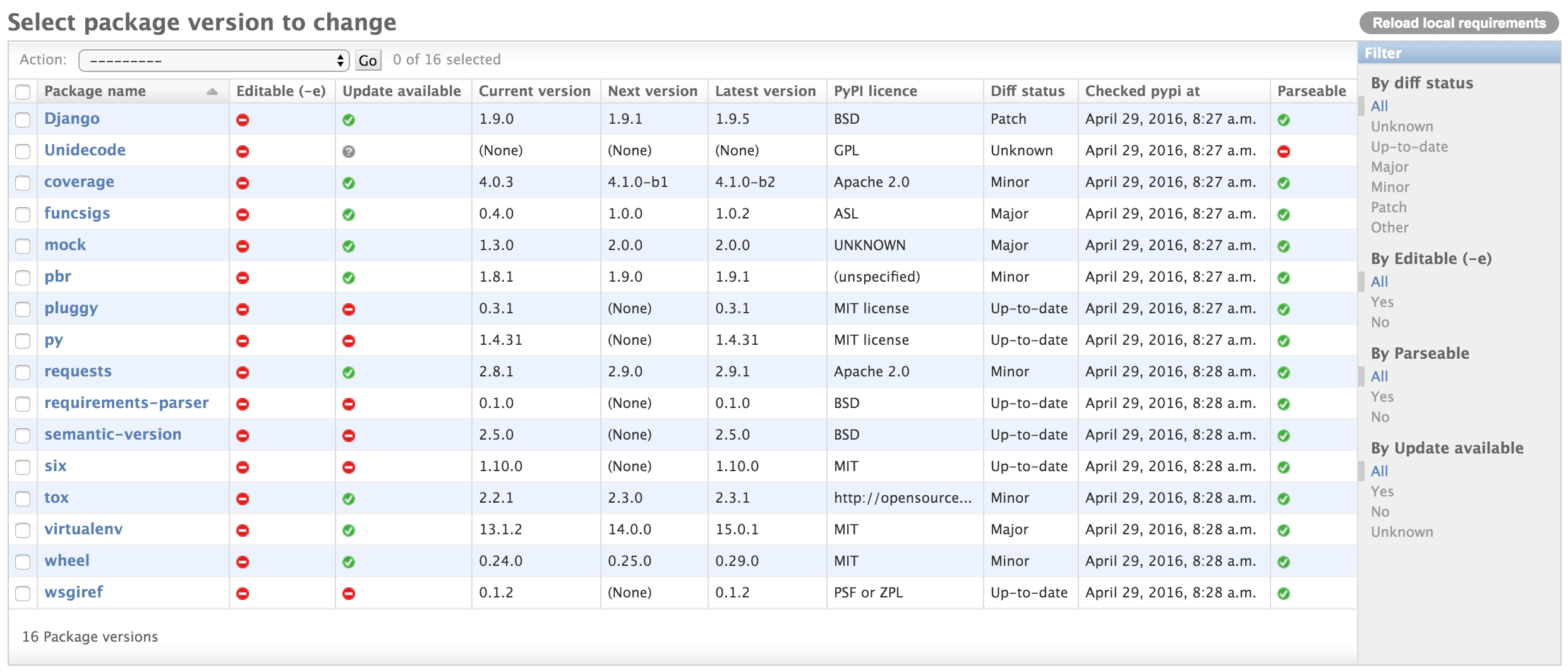Click virtualenv green update-available icon
Viewport: 1568px width, 672px height.
point(349,531)
